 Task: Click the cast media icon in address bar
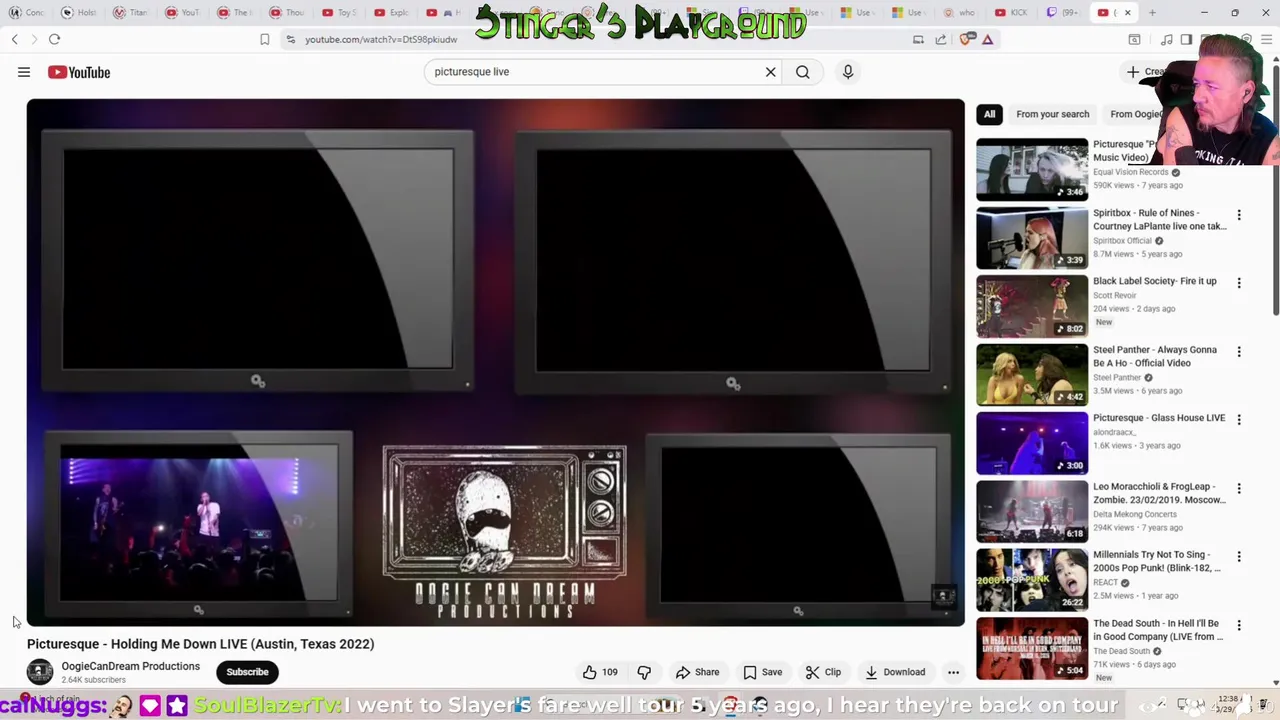[918, 39]
